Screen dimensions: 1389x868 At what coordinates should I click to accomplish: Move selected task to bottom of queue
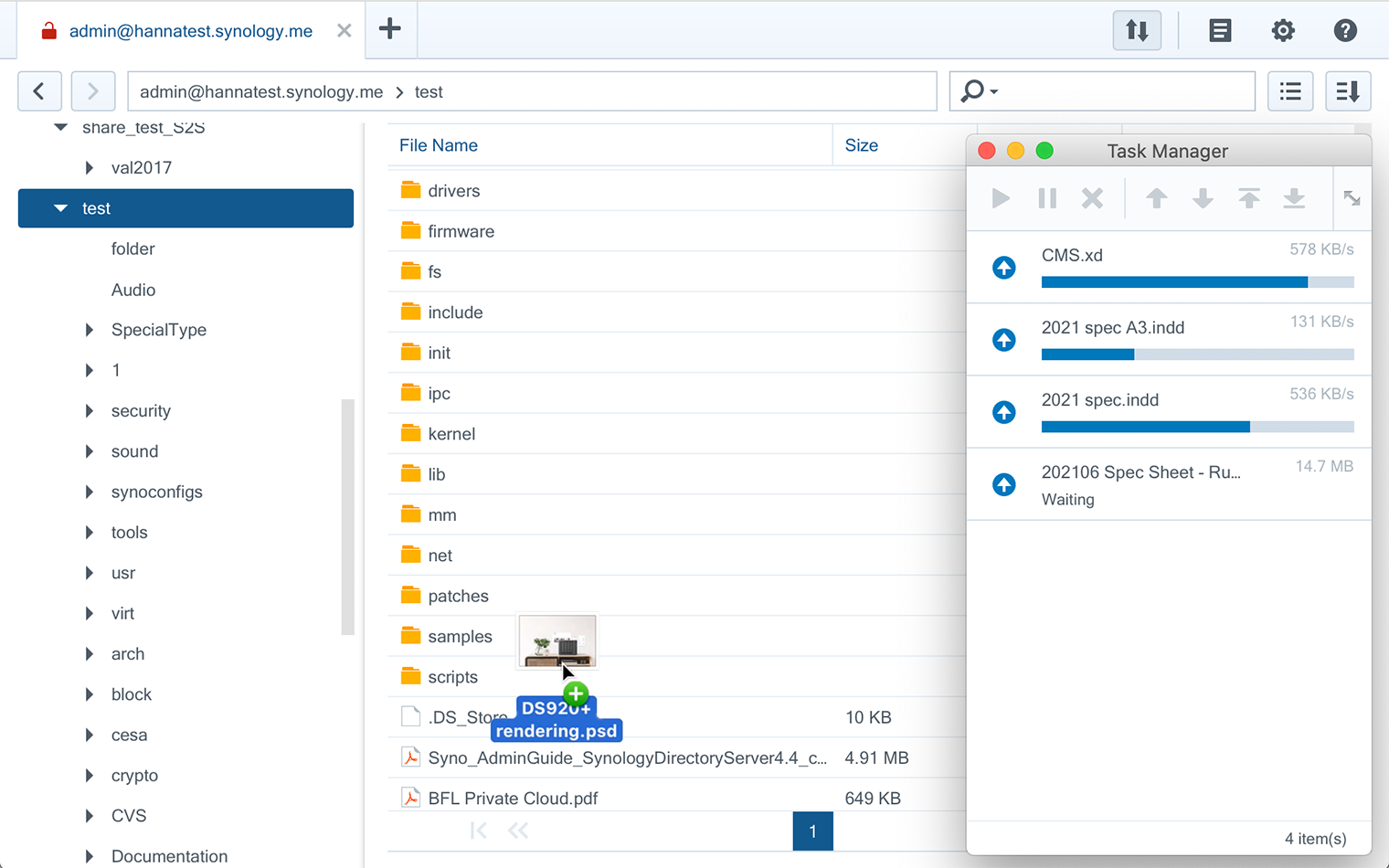tap(1294, 198)
